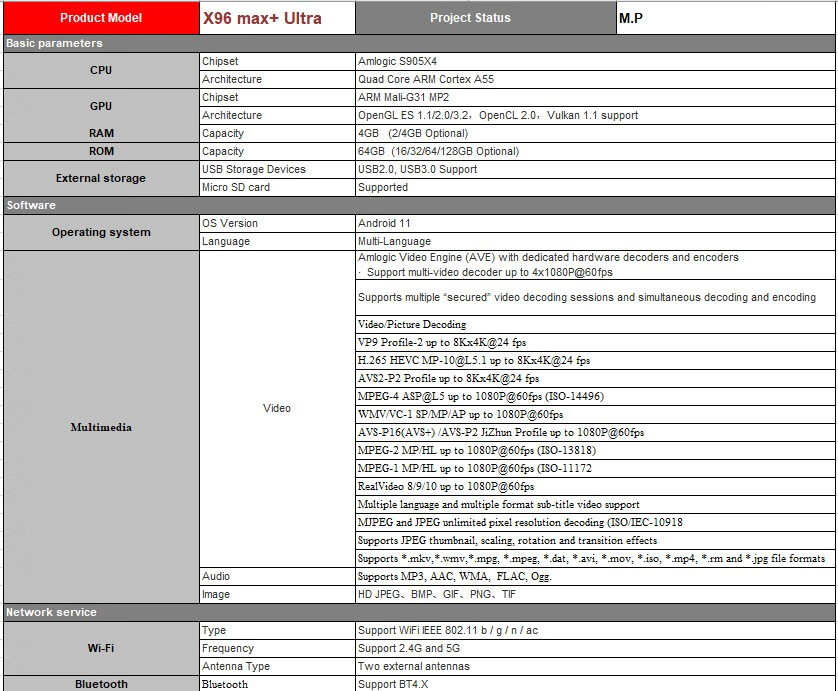Select the "Supports MP3, AAC, WMA" audio cell

click(x=595, y=576)
